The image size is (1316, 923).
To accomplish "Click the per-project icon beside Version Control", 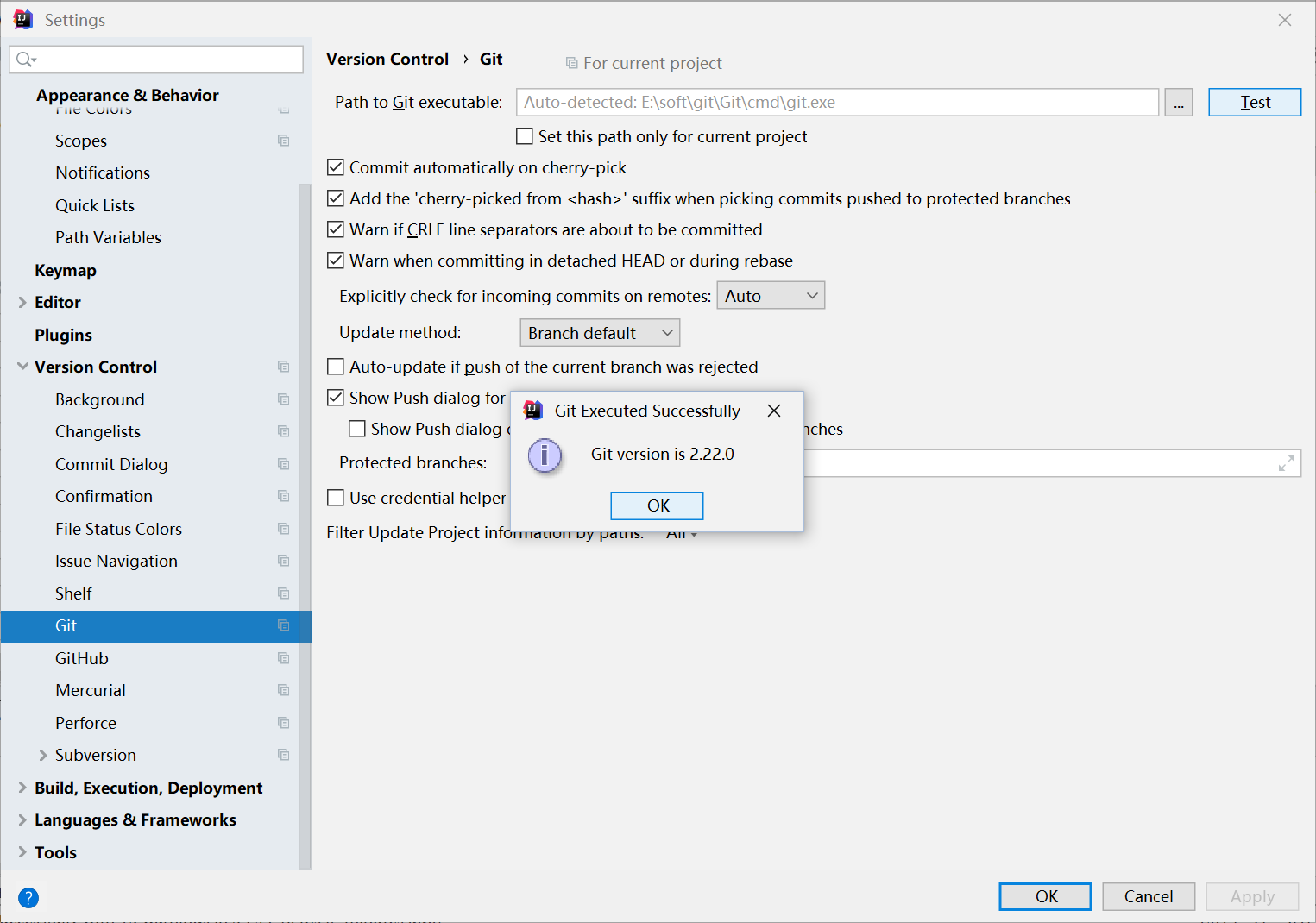I will pos(283,367).
